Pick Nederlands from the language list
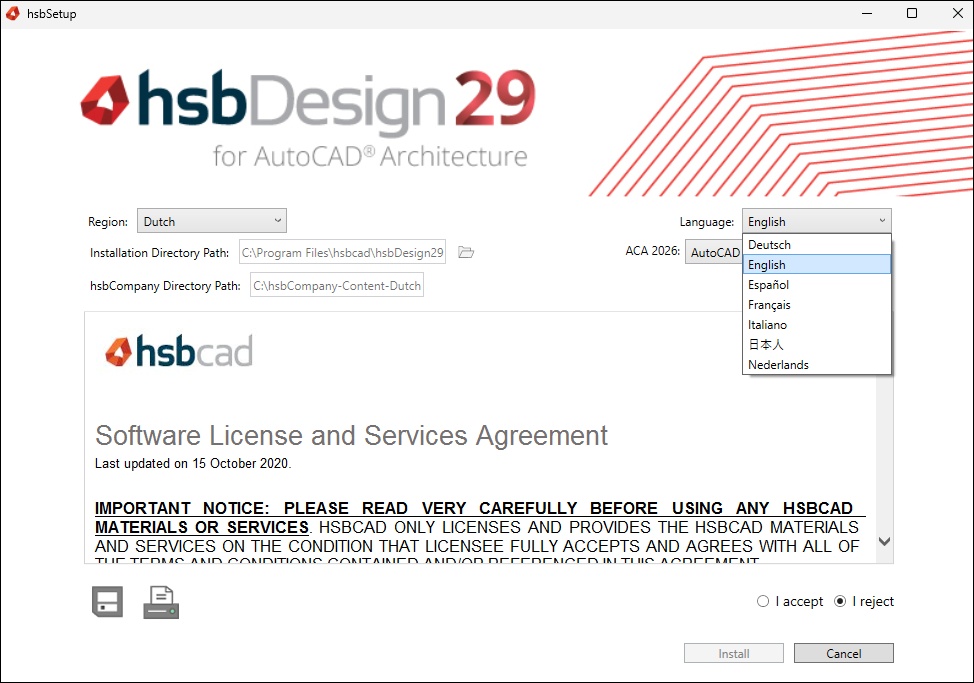This screenshot has width=974, height=683. point(817,364)
